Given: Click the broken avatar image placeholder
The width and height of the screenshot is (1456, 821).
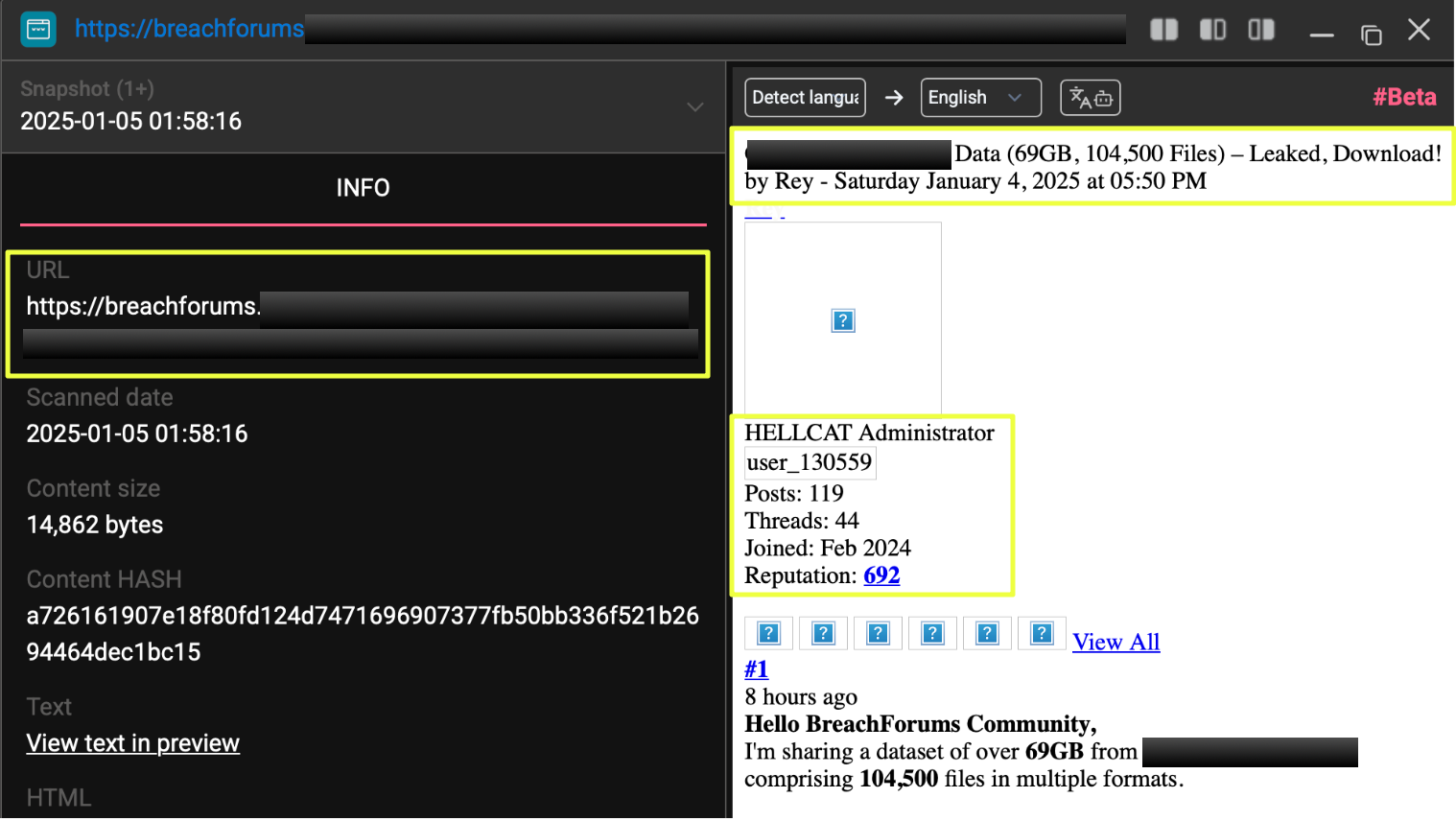Looking at the screenshot, I should pos(842,320).
